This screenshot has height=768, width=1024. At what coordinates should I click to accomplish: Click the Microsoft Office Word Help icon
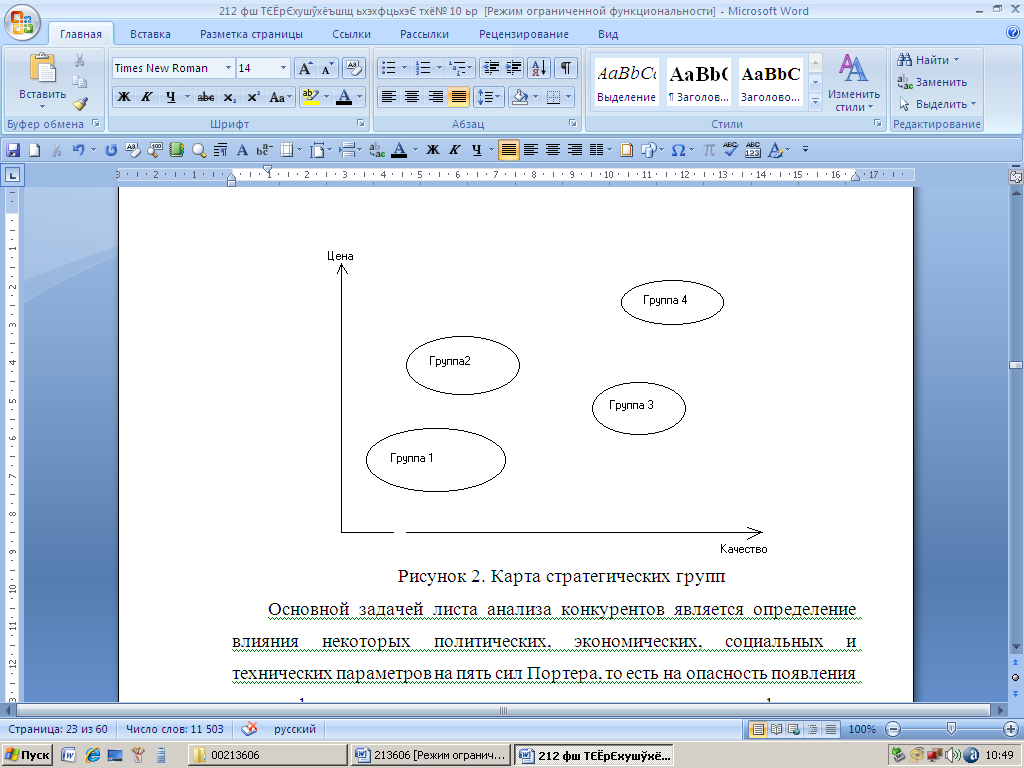tap(1013, 33)
